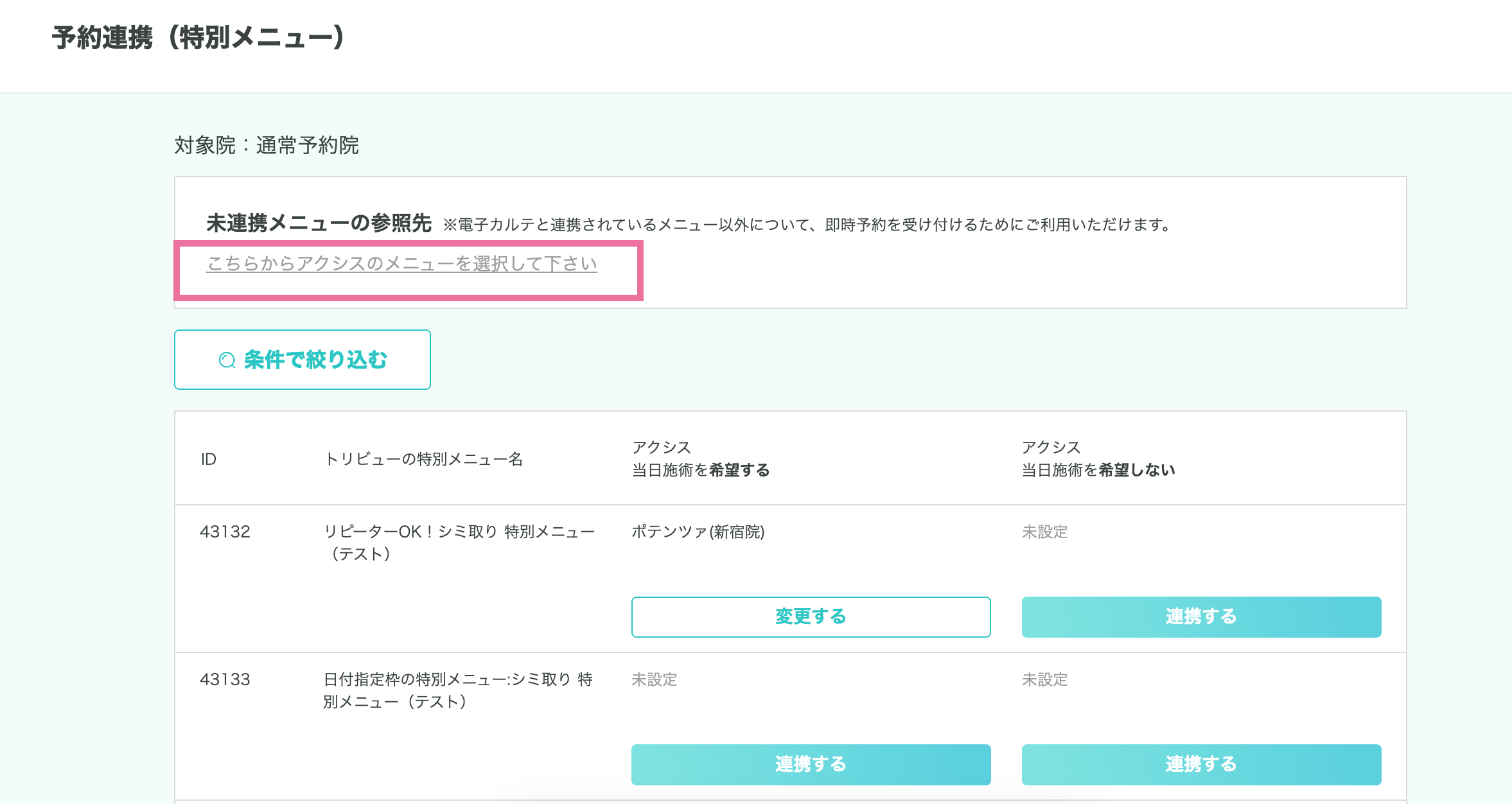This screenshot has height=804, width=1512.
Task: Click the 当日施術を希望しない column header
Action: pyautogui.click(x=1098, y=459)
